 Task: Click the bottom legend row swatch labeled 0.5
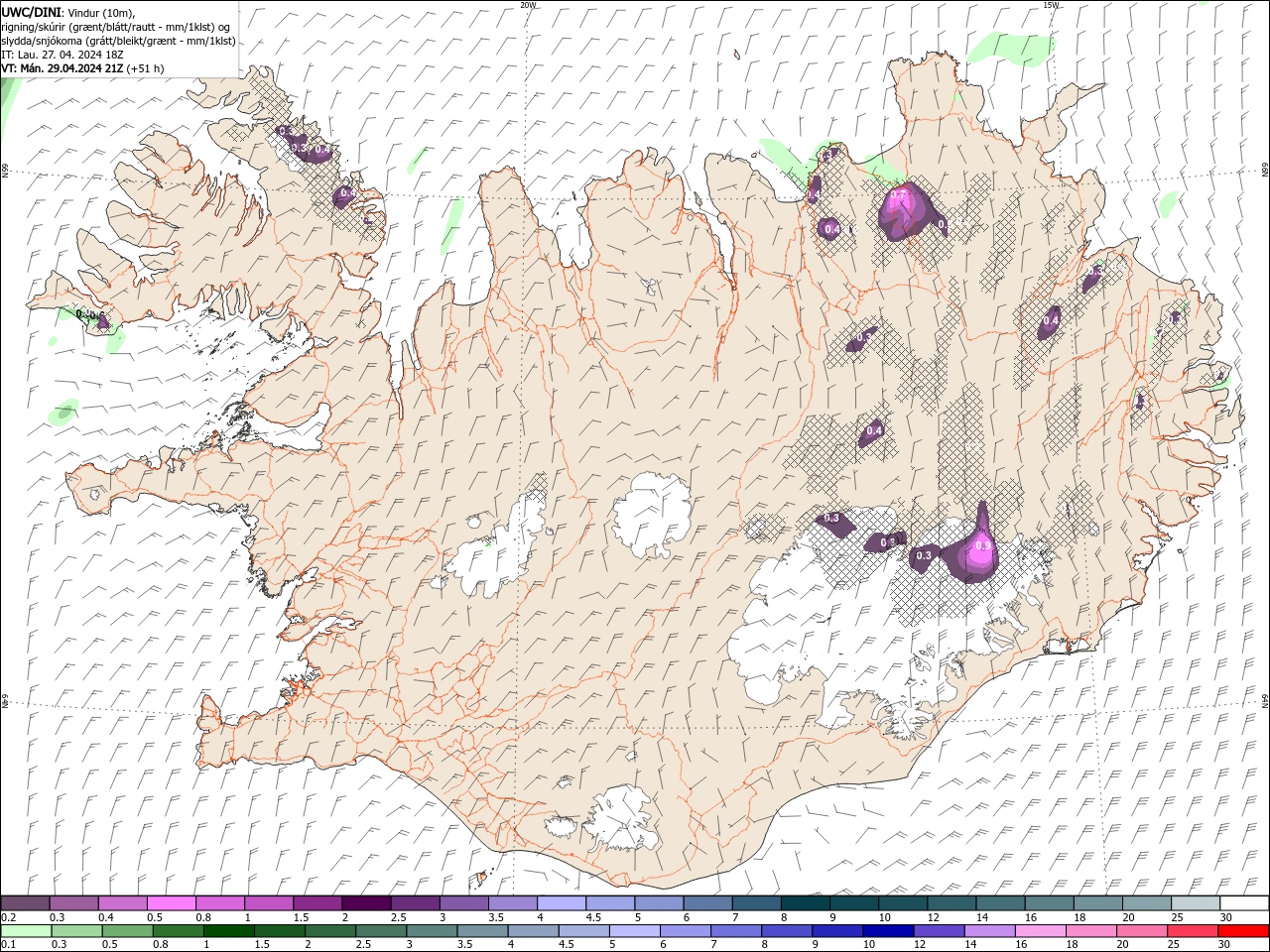127,931
